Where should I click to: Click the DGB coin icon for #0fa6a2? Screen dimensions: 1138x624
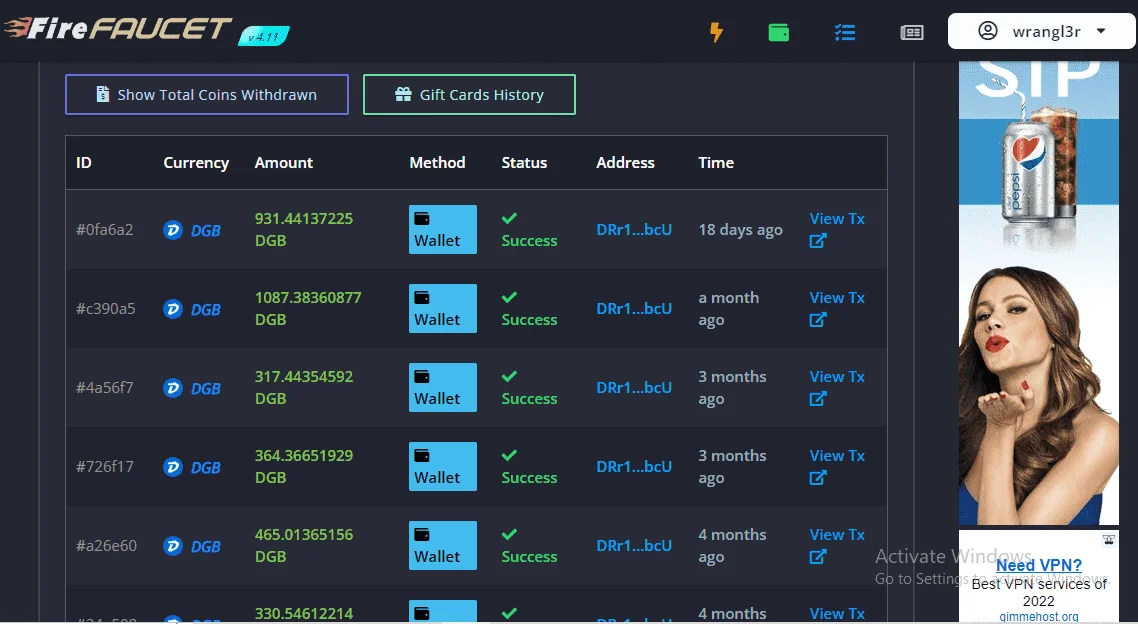coord(173,230)
